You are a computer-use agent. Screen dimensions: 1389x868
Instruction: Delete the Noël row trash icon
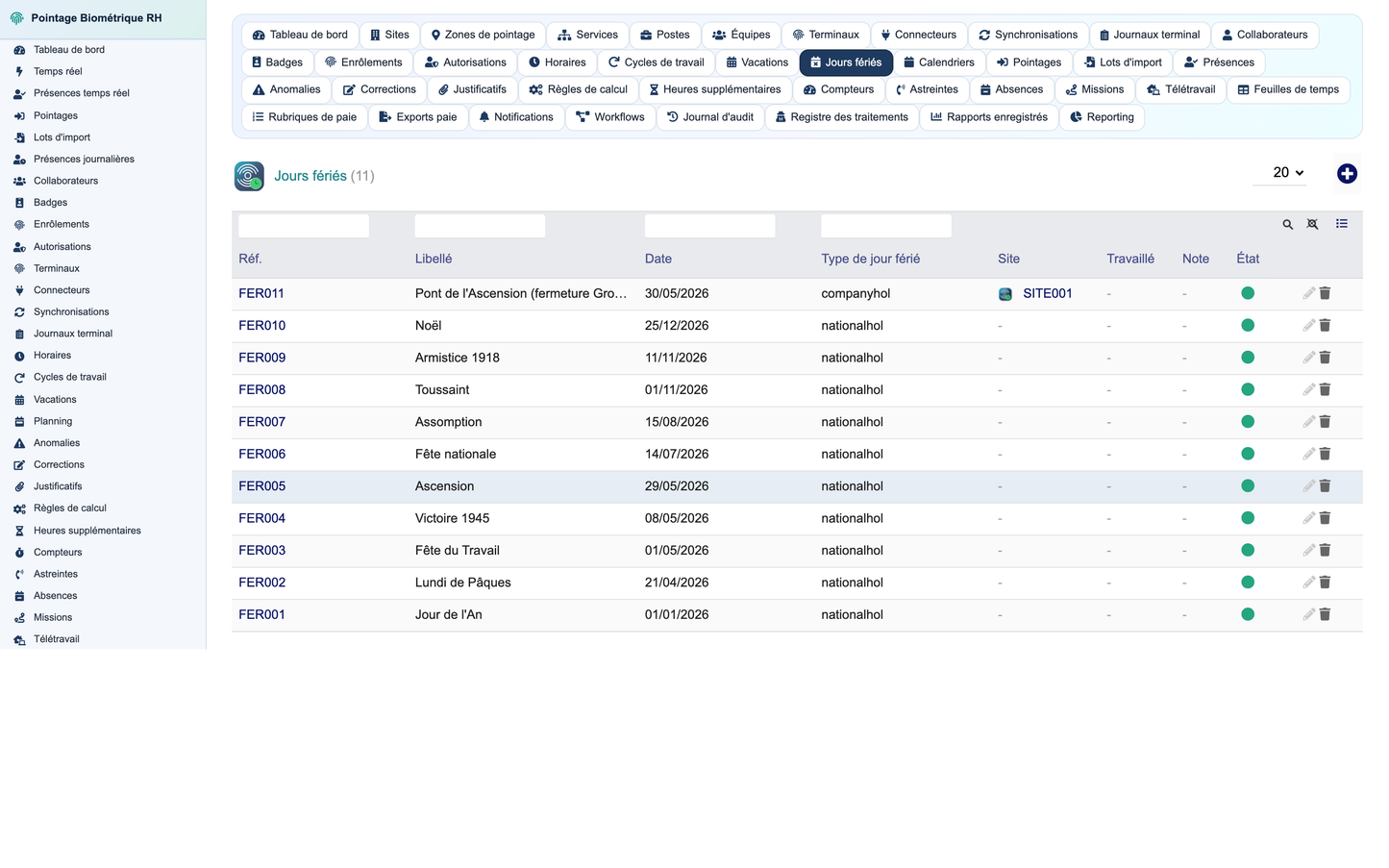tap(1325, 325)
